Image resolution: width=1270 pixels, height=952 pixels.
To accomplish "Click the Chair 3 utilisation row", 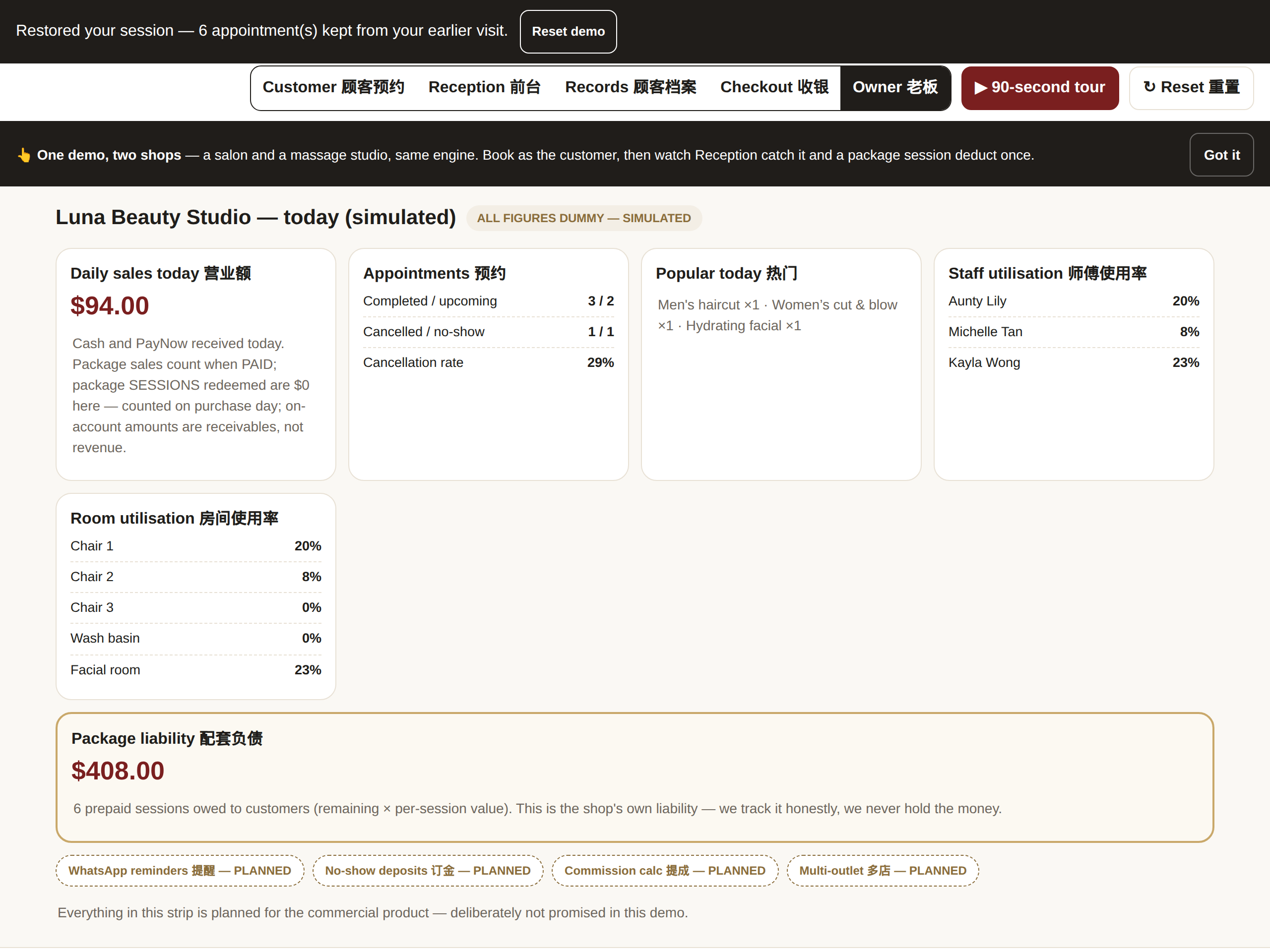I will 196,607.
